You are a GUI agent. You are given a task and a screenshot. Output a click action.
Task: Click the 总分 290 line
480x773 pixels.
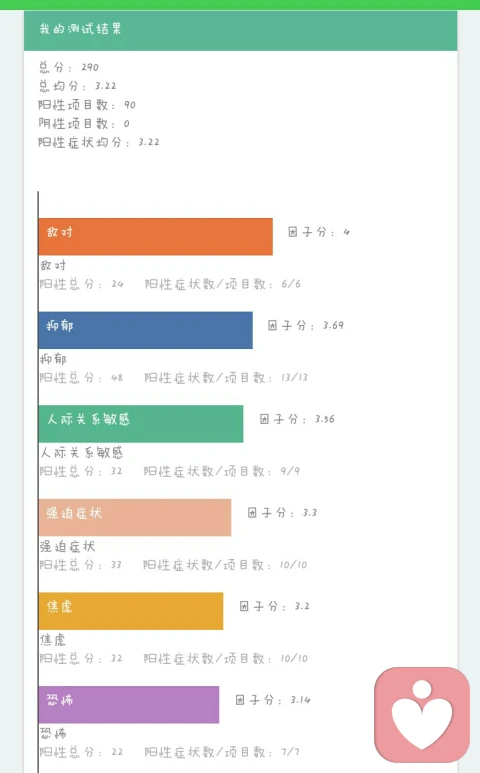69,67
